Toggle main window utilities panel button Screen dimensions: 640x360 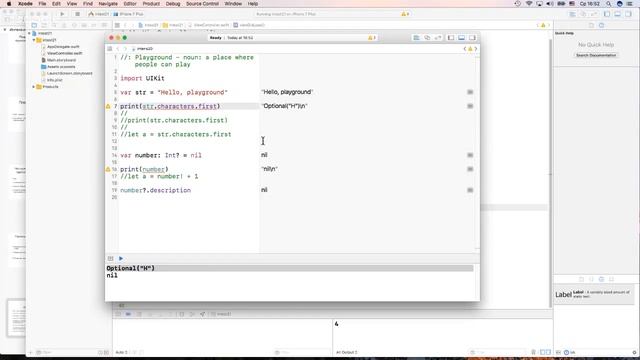(628, 14)
